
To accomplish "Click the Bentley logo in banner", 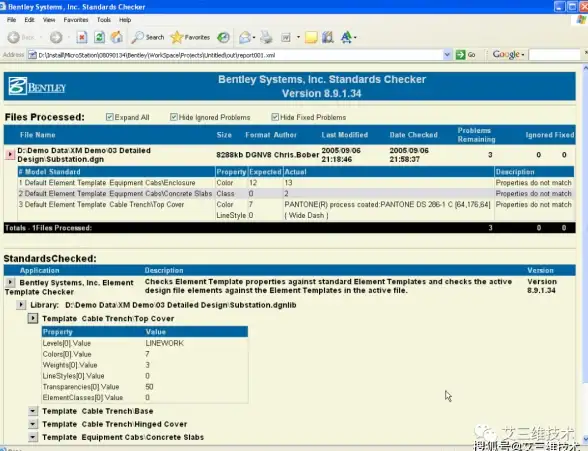I will click(x=37, y=86).
